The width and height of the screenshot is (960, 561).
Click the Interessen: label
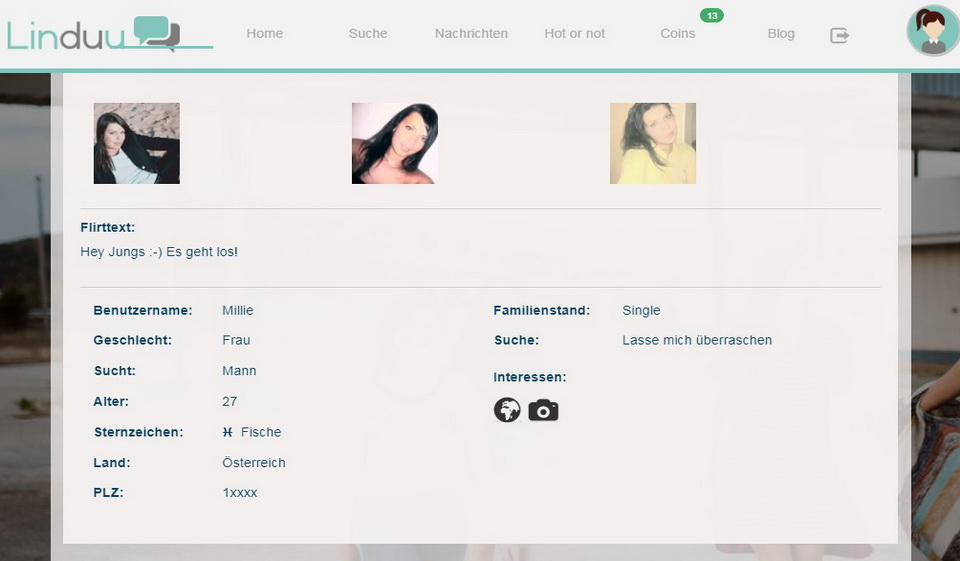point(530,377)
